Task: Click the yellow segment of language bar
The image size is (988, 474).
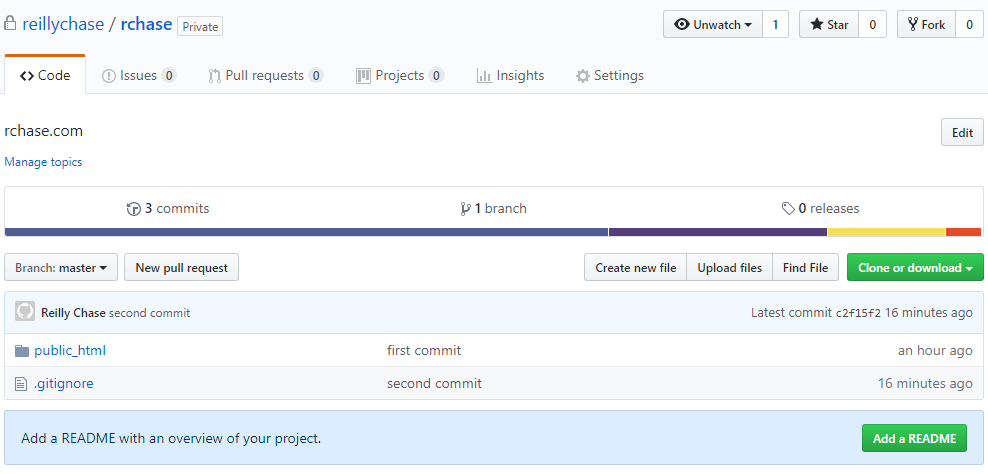Action: (887, 232)
